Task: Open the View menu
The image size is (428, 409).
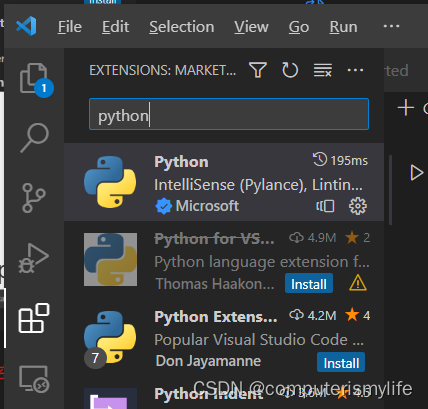Action: [251, 27]
